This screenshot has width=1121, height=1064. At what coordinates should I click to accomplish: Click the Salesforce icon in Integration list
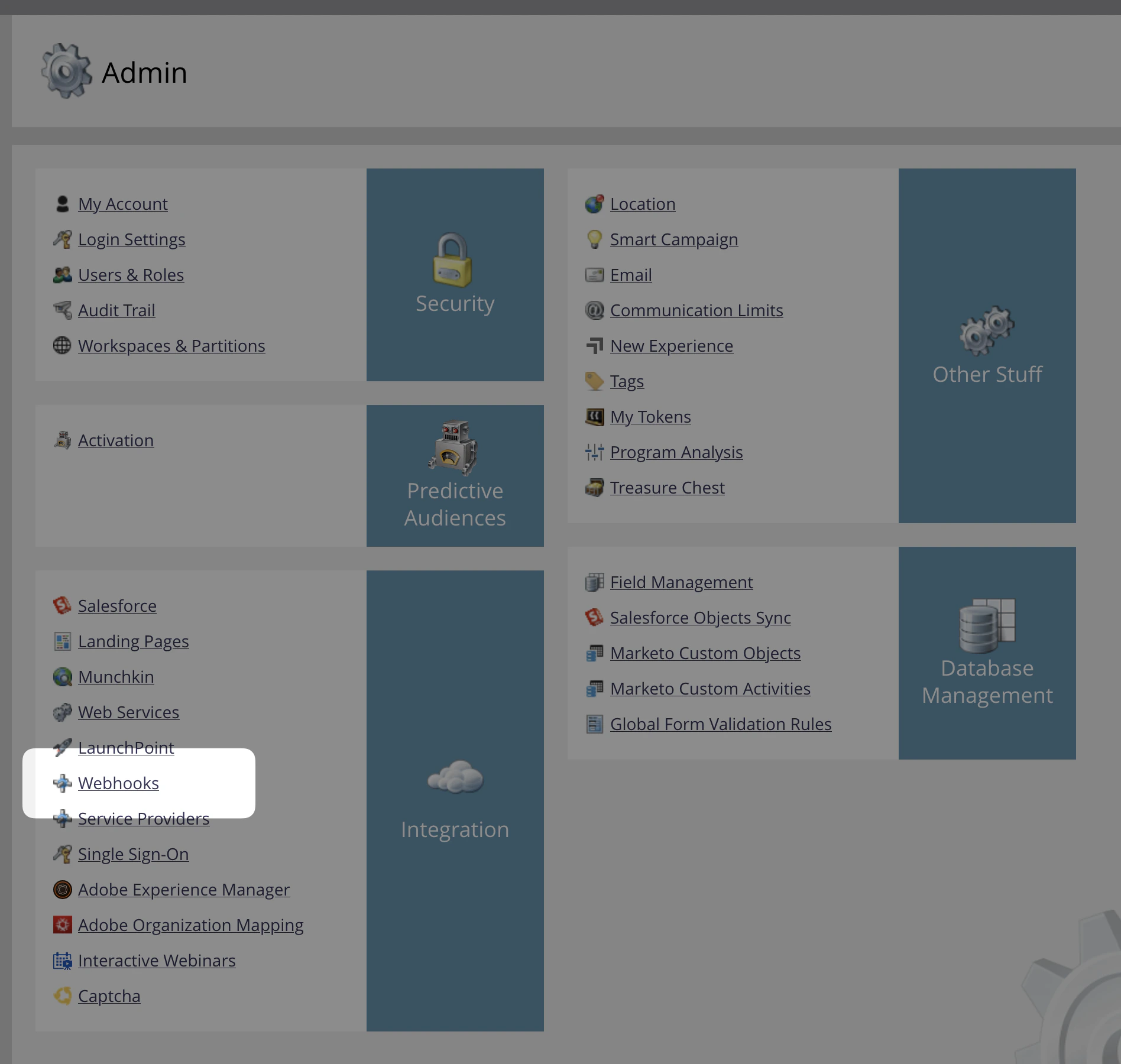point(62,606)
